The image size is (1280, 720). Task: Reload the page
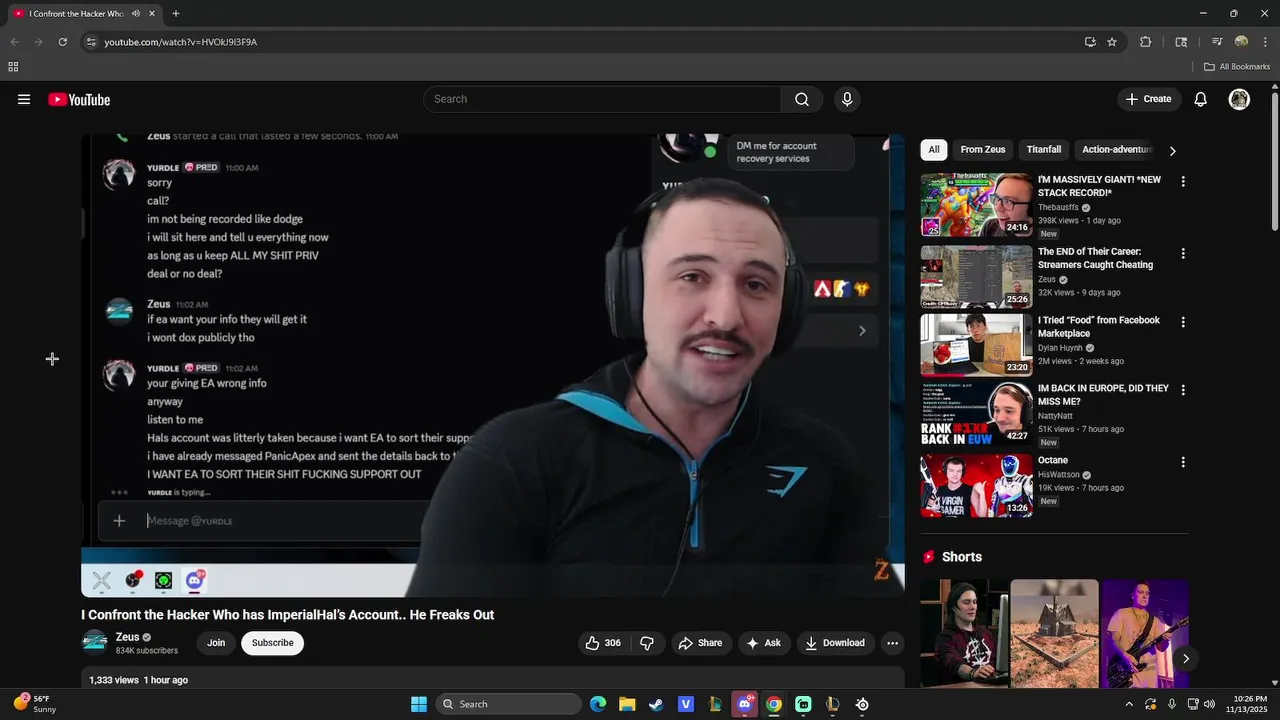(x=62, y=42)
